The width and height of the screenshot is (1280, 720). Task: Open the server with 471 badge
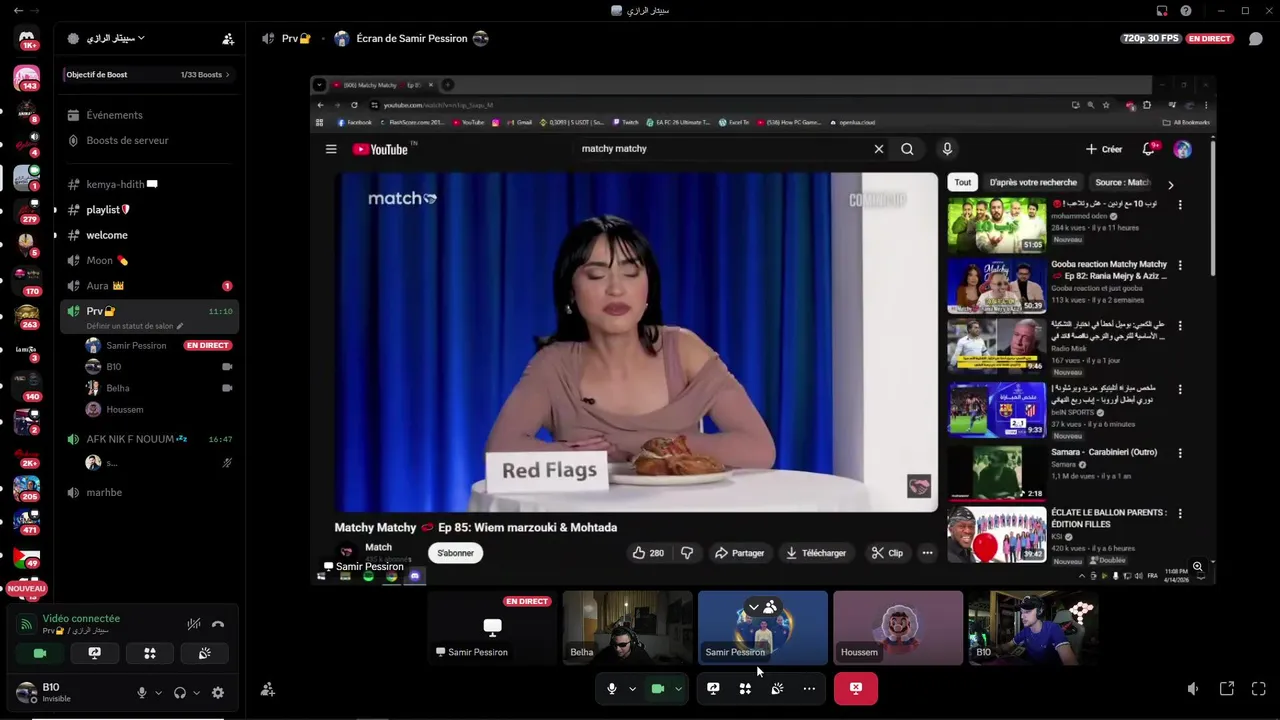[27, 521]
